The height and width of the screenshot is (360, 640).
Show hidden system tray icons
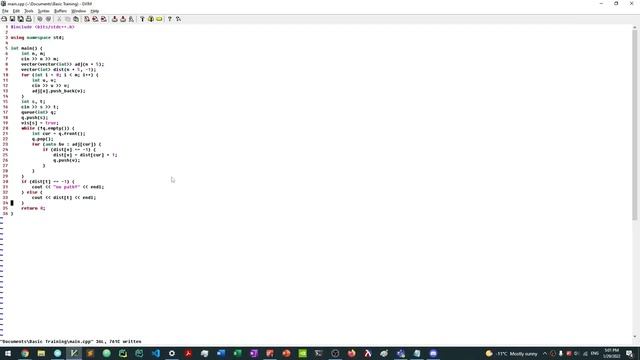(x=545, y=353)
